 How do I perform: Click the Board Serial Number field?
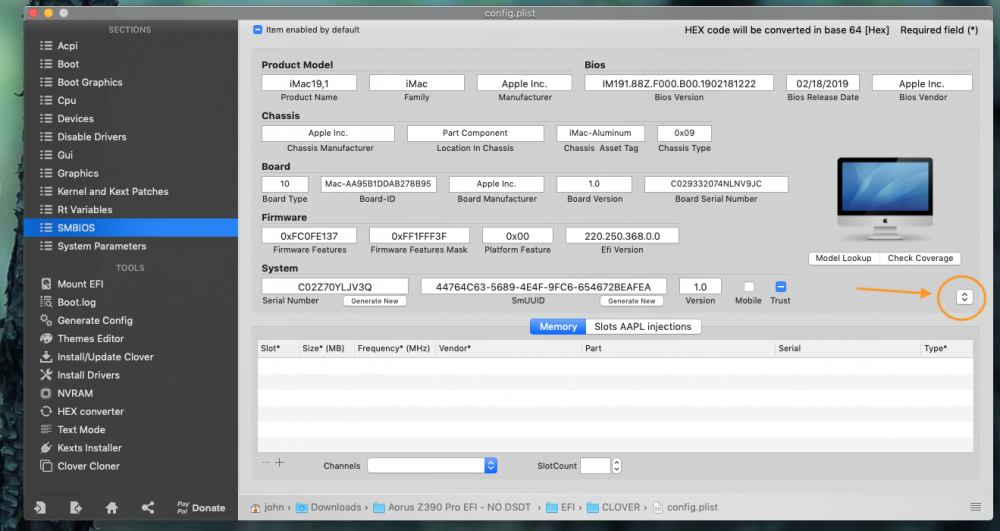point(716,184)
